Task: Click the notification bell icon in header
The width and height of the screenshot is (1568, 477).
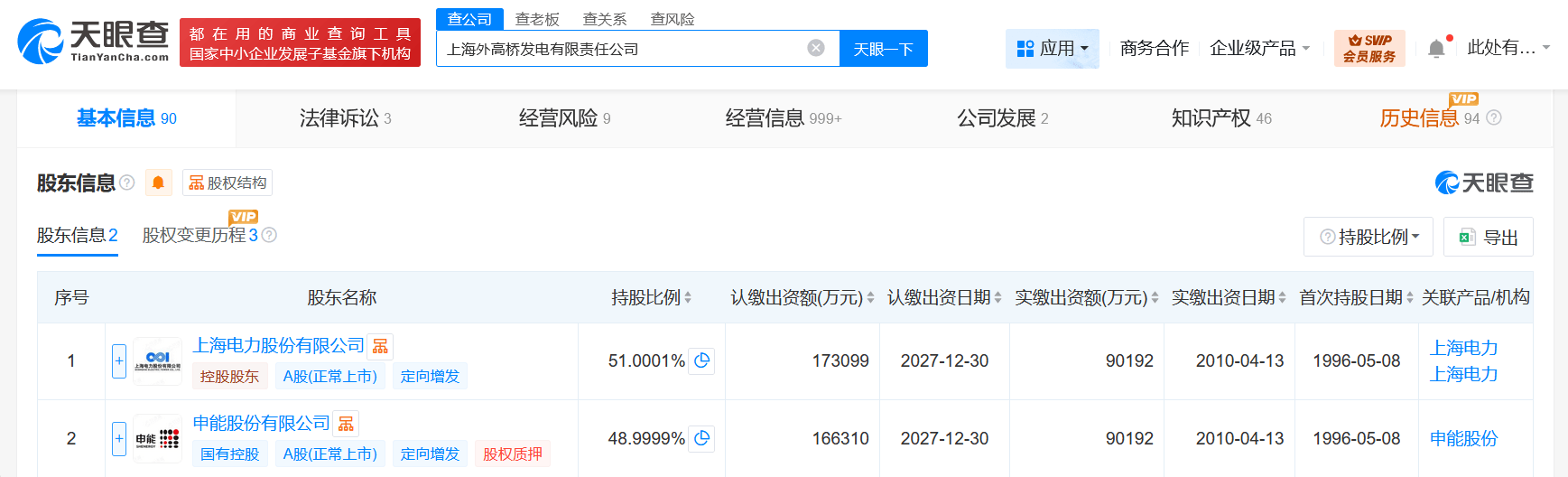Action: (x=1436, y=49)
